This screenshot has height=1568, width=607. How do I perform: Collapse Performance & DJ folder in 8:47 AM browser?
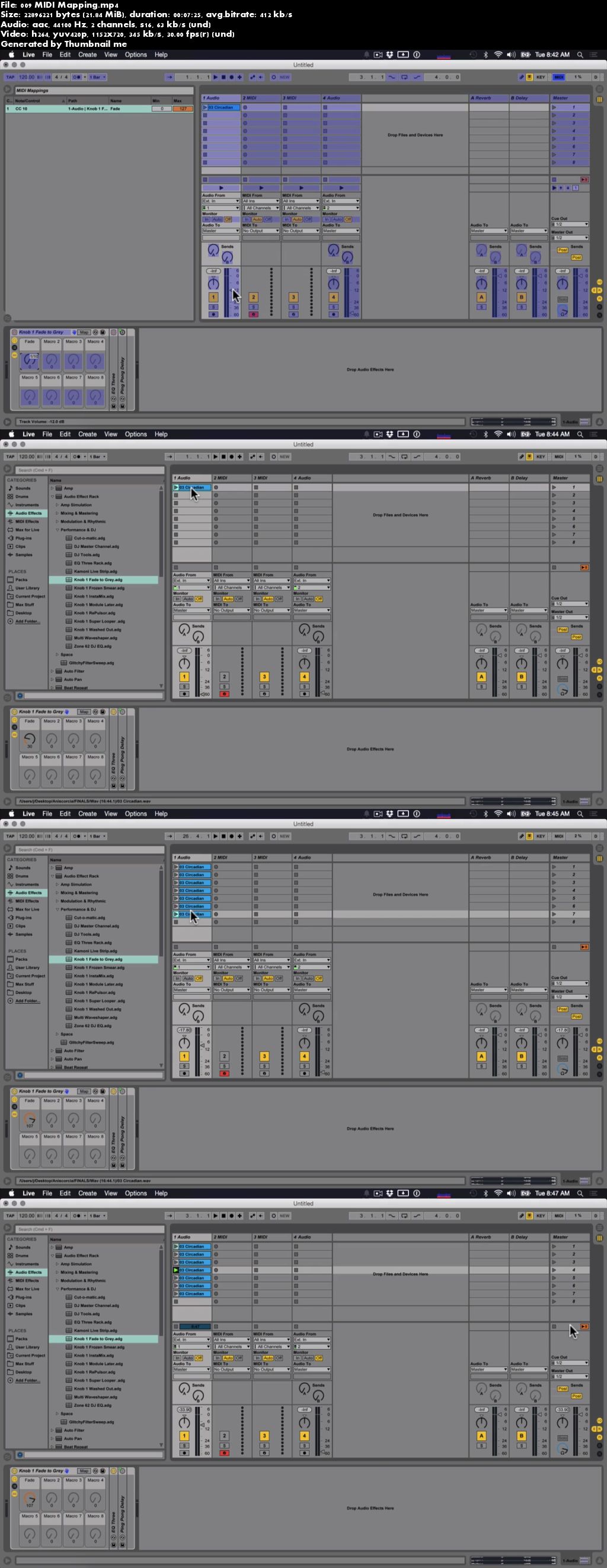pyautogui.click(x=57, y=1289)
